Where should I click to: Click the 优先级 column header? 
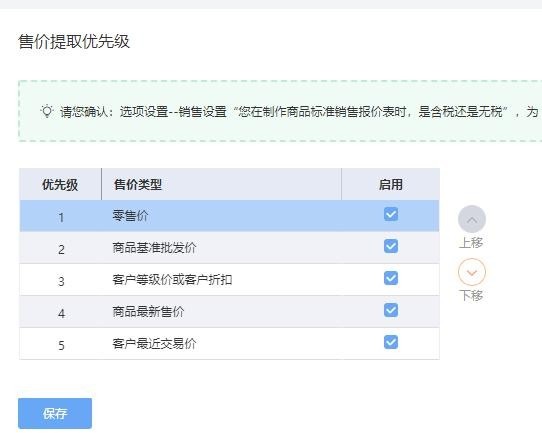(60, 184)
